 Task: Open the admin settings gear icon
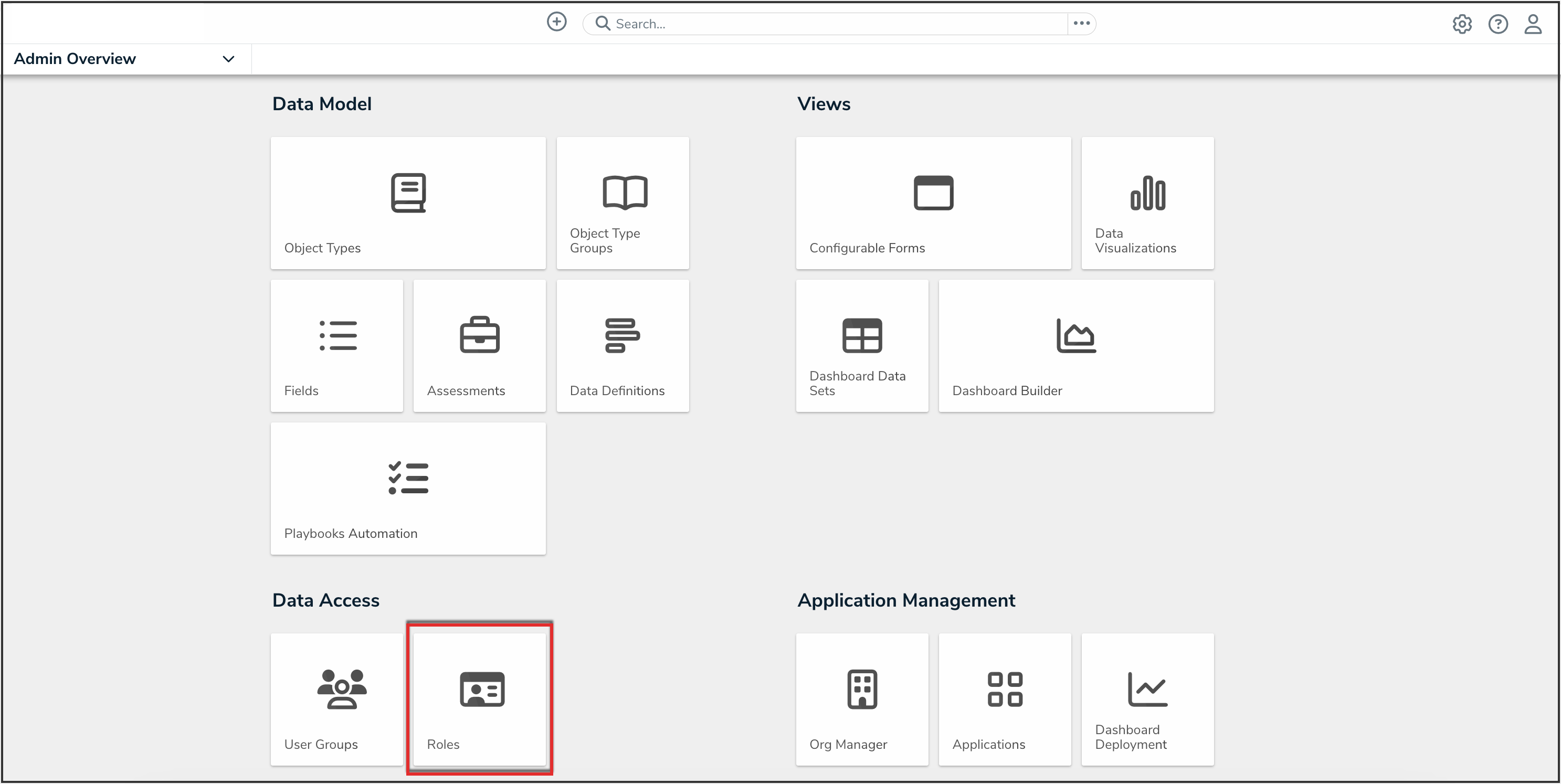pos(1462,24)
